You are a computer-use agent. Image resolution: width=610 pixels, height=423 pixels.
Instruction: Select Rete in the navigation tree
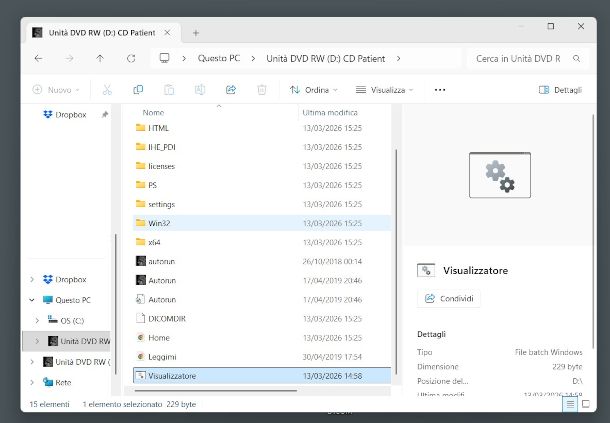coord(57,383)
